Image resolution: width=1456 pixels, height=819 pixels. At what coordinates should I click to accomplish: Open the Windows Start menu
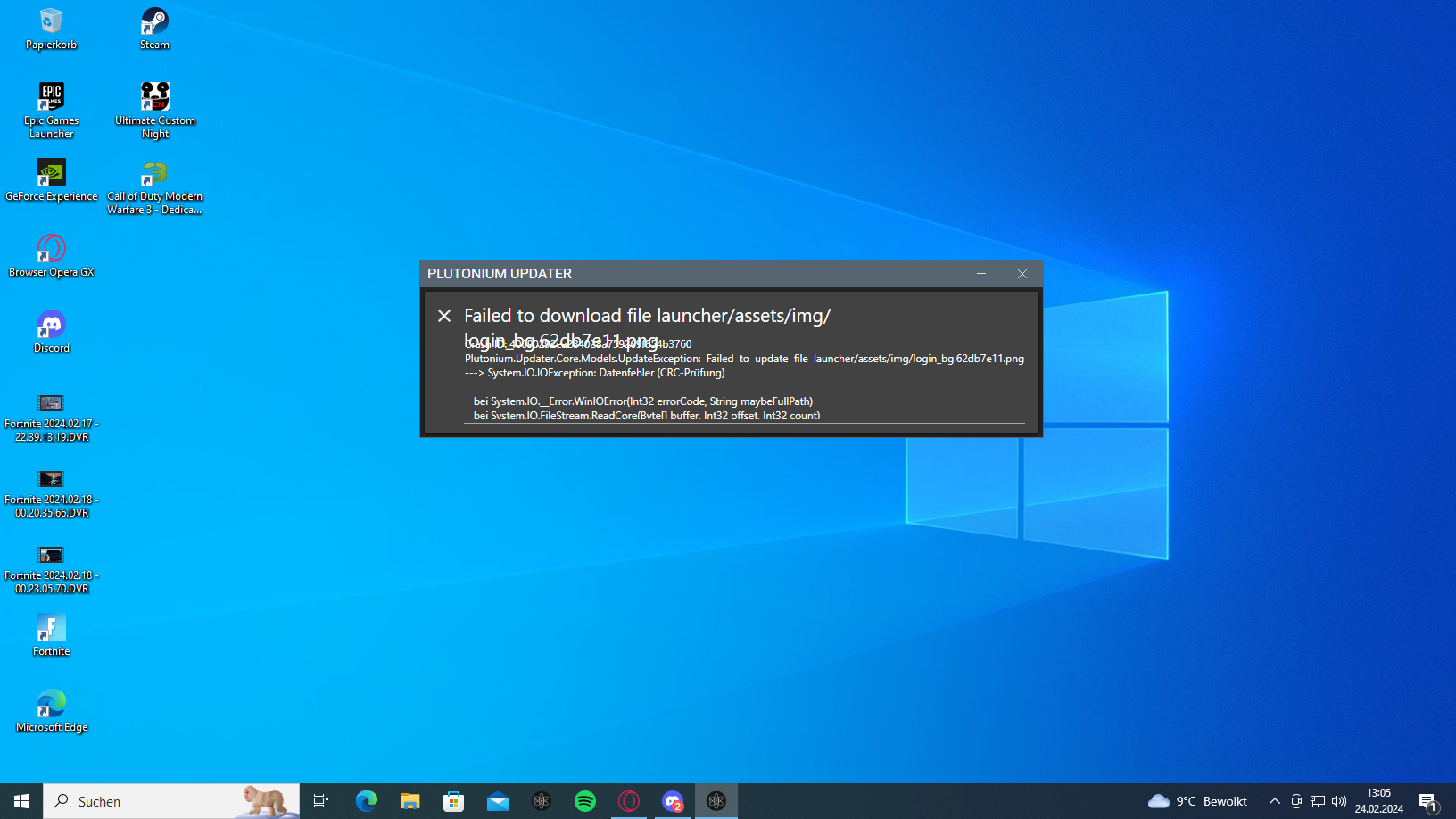click(21, 801)
